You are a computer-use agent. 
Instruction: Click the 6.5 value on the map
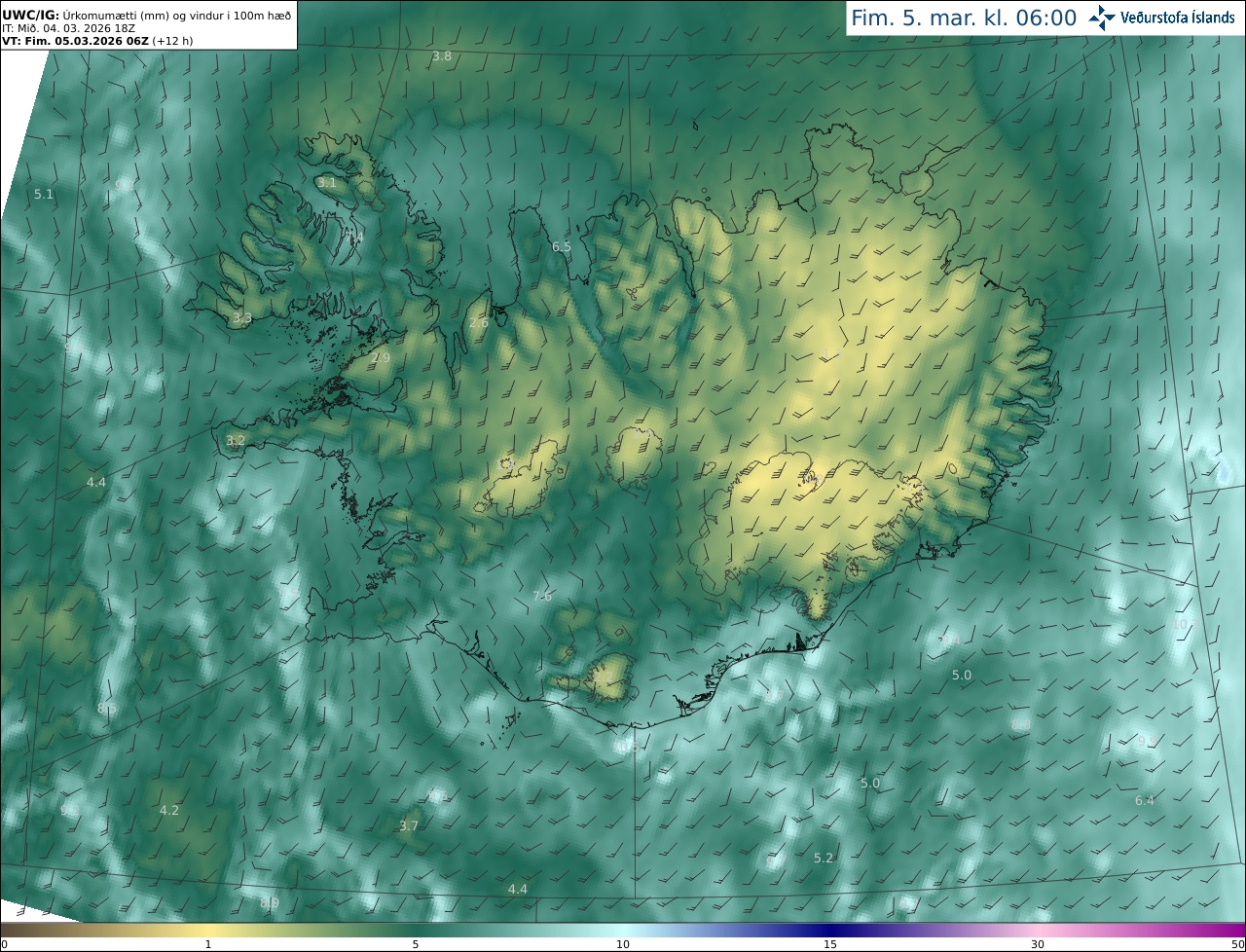pyautogui.click(x=562, y=247)
